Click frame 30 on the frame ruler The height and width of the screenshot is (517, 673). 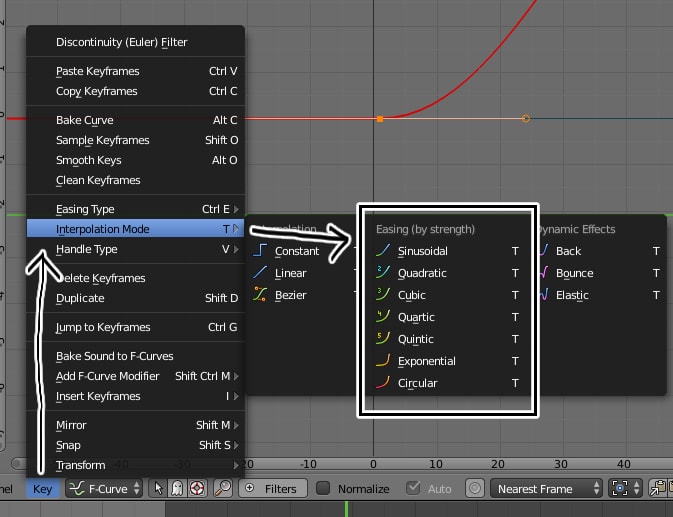tap(561, 464)
